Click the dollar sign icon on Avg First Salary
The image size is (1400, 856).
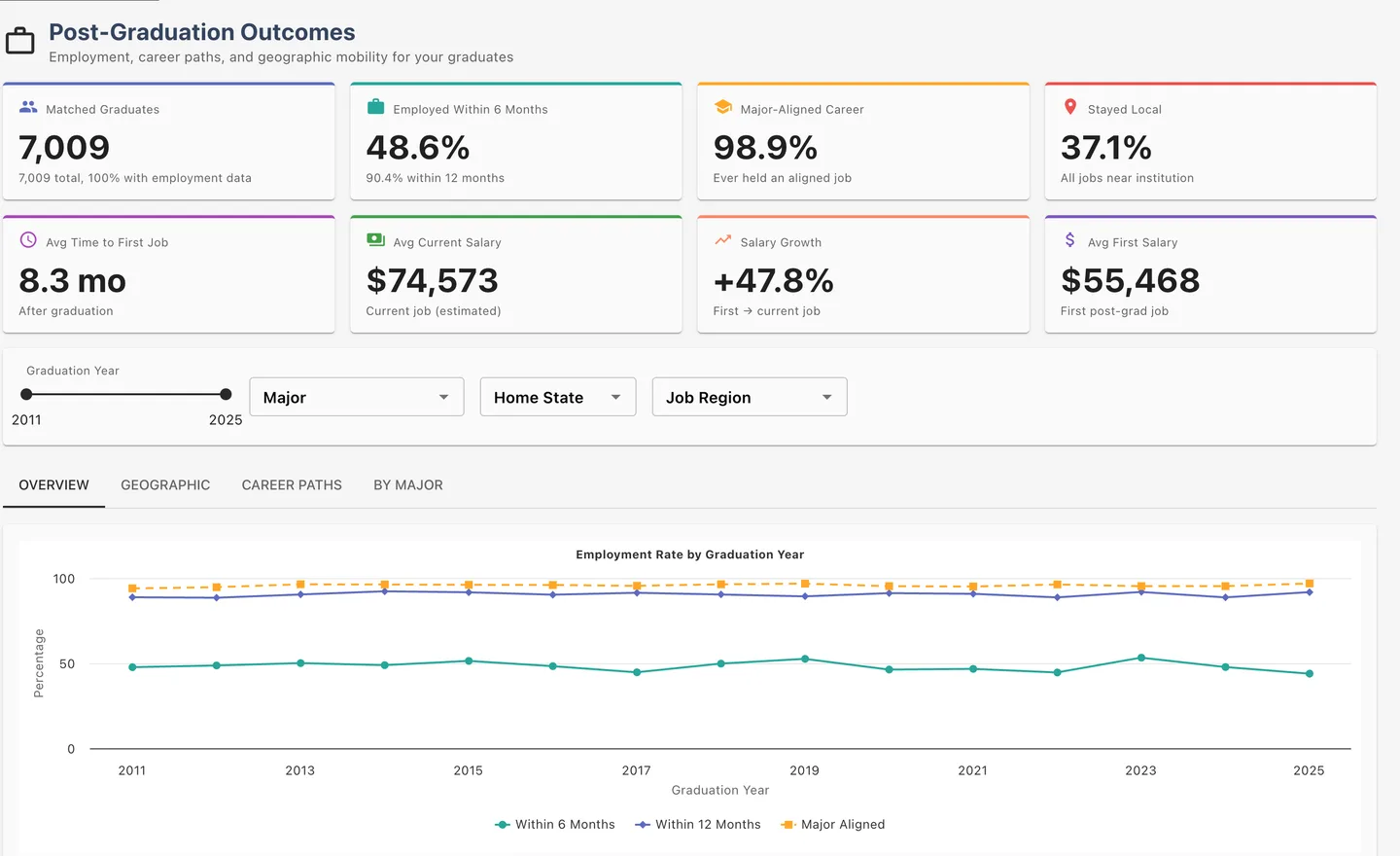[x=1069, y=240]
